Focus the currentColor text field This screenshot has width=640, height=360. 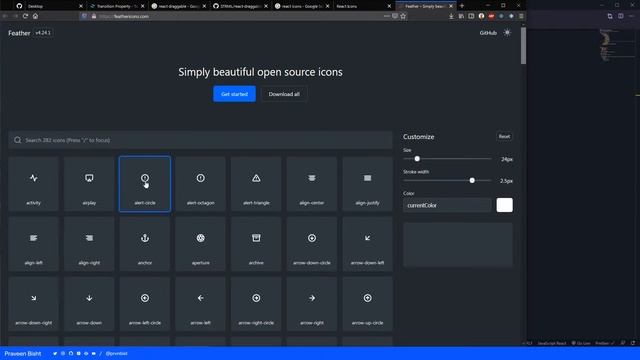click(447, 205)
